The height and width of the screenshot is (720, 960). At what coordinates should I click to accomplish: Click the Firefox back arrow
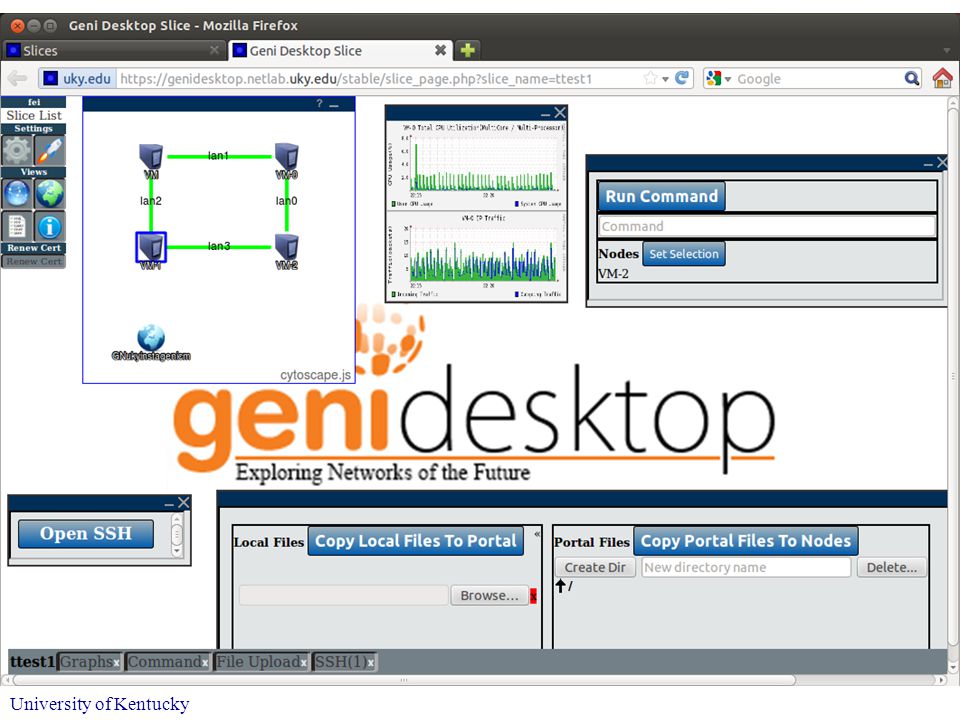pos(18,78)
